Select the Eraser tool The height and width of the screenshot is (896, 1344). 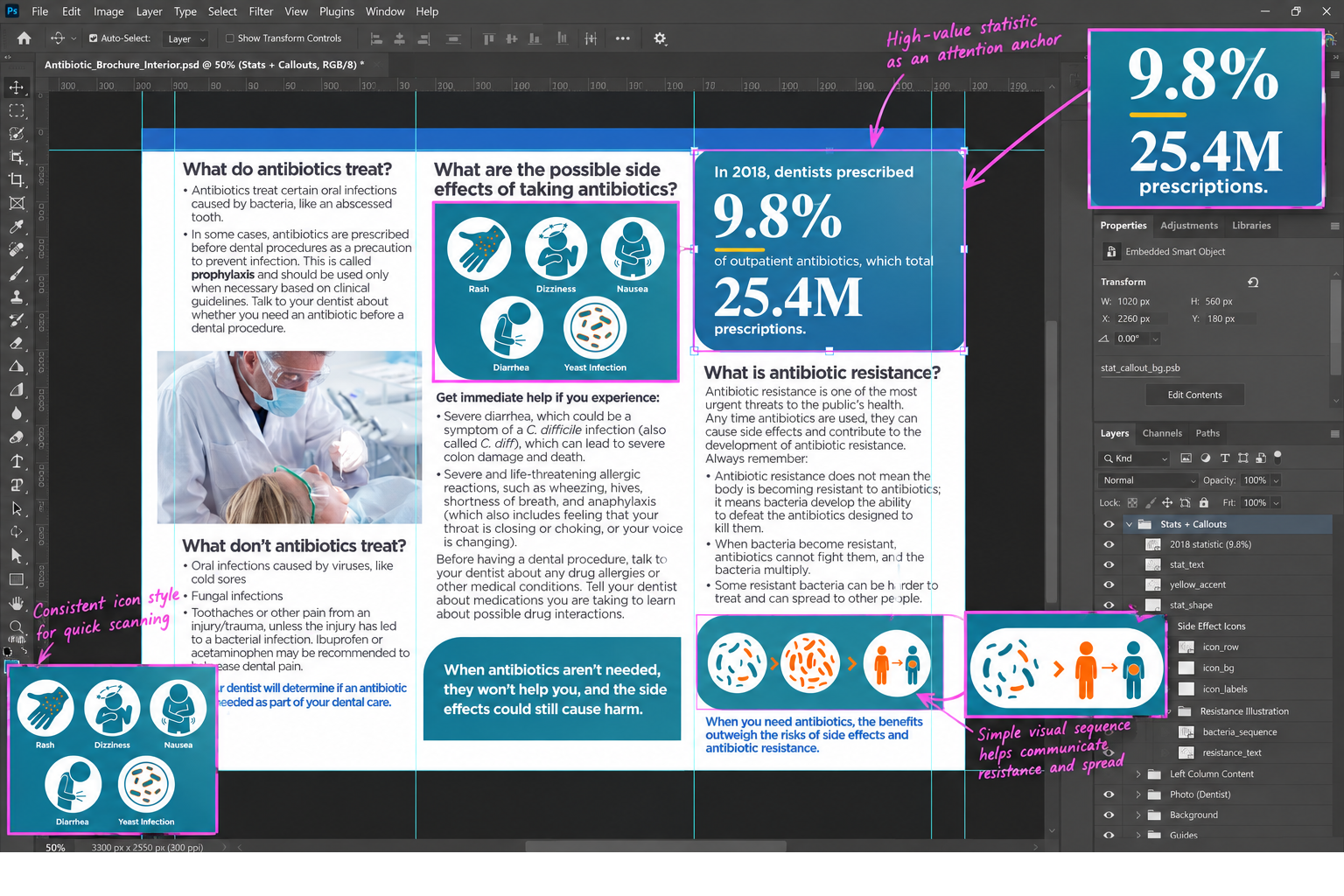pyautogui.click(x=17, y=344)
